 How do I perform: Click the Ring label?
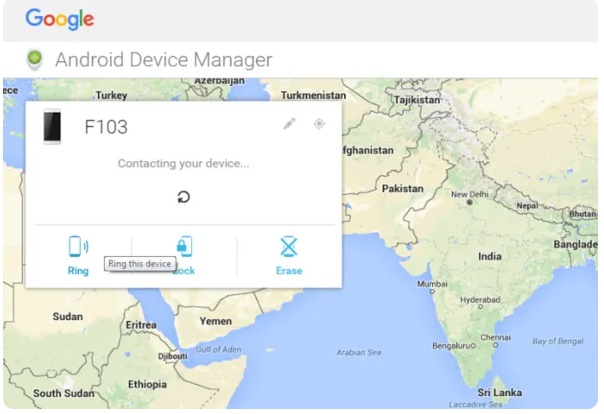click(x=78, y=271)
